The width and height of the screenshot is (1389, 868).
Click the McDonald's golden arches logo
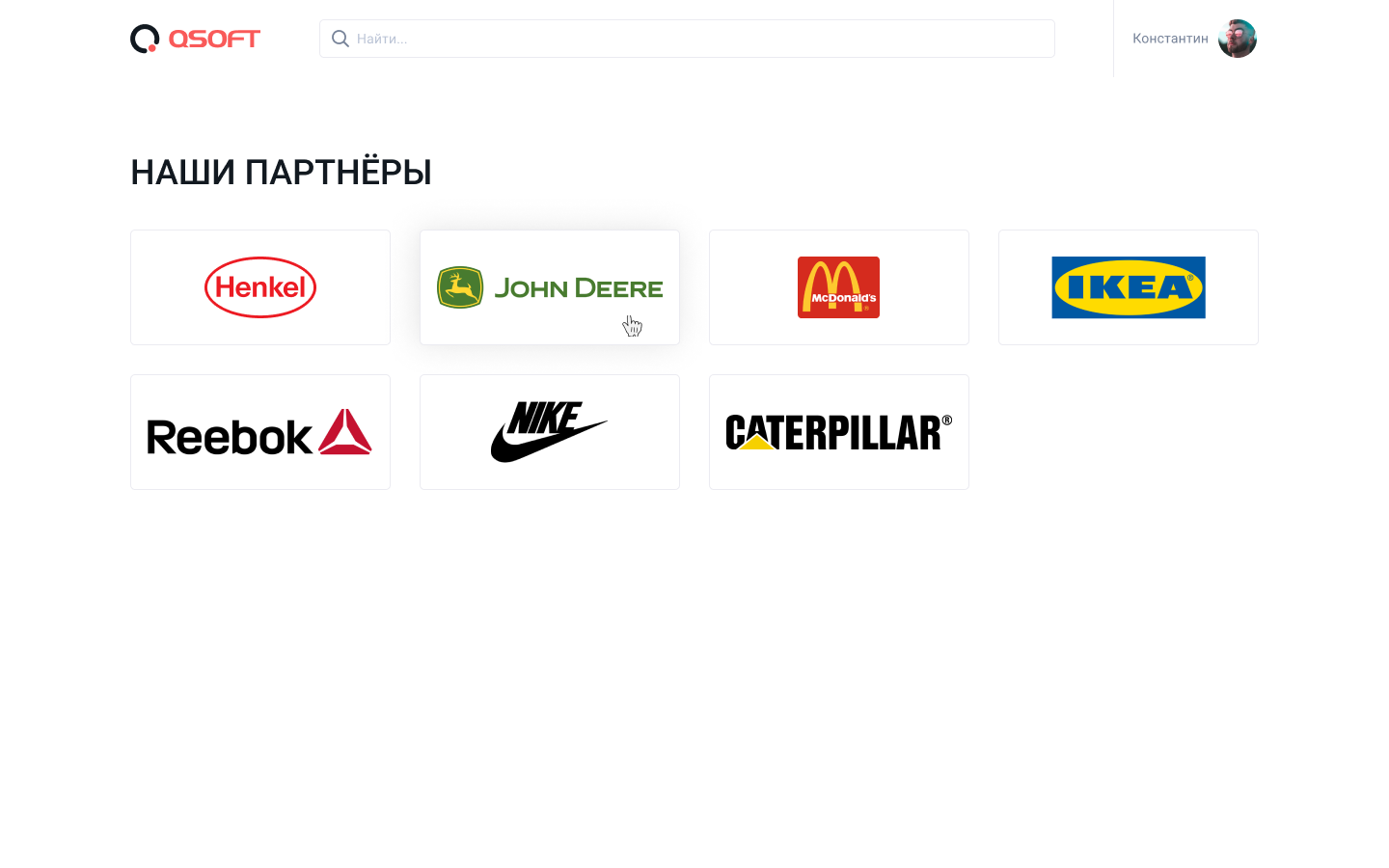coord(838,287)
